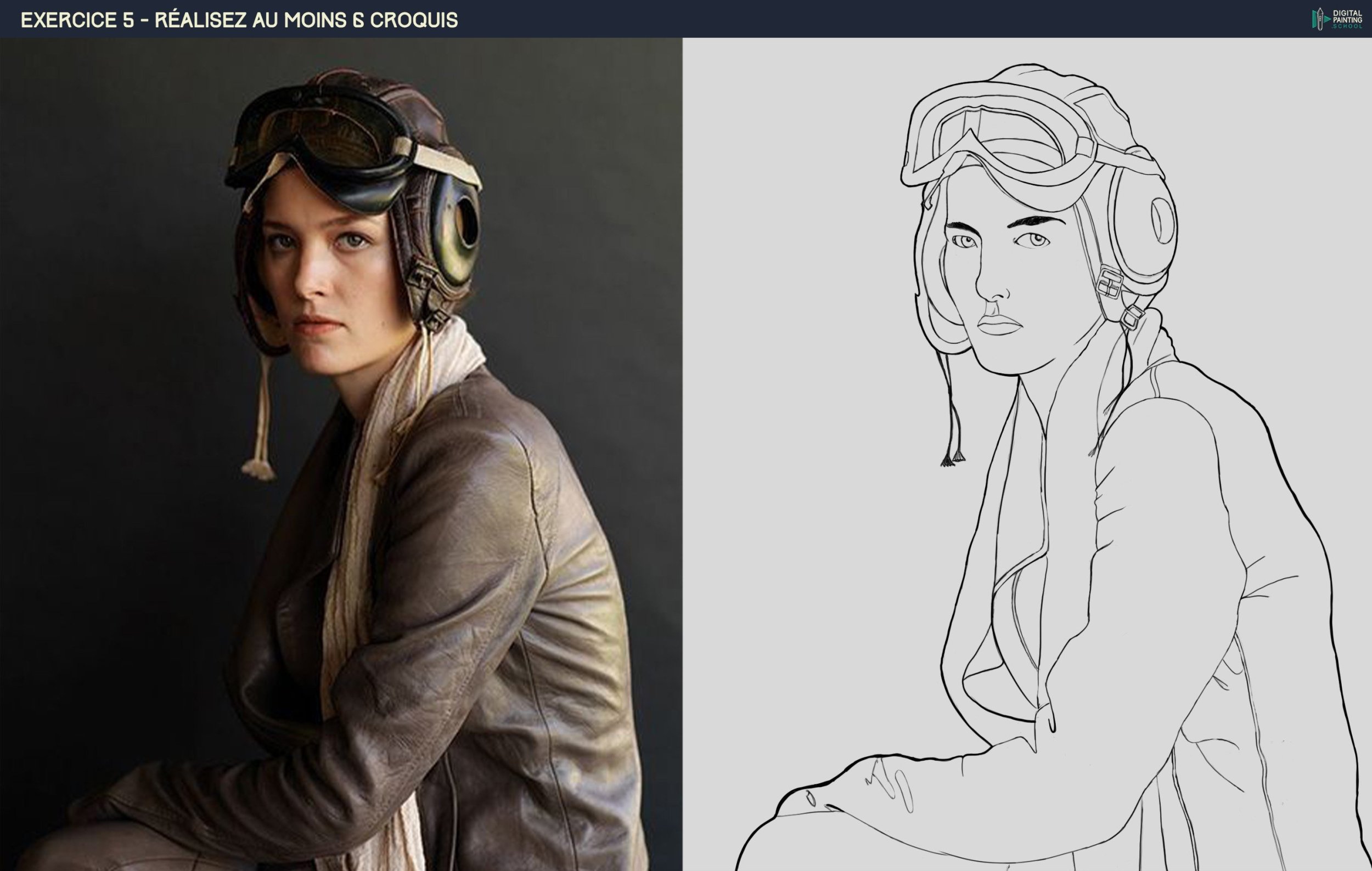
Task: Click the Exercice 5 title text
Action: [239, 20]
